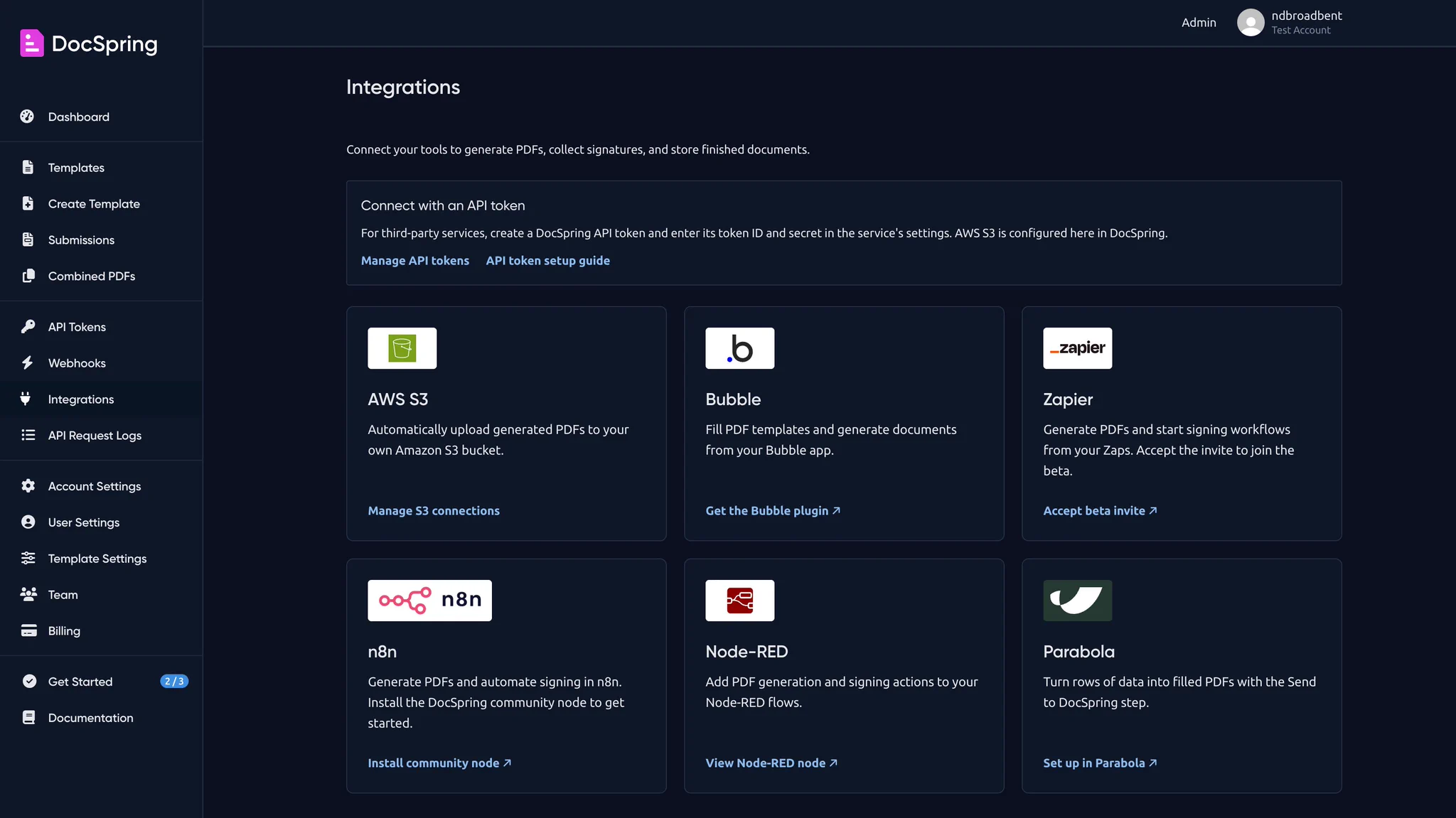Click the Template Settings sliders icon

tap(28, 558)
